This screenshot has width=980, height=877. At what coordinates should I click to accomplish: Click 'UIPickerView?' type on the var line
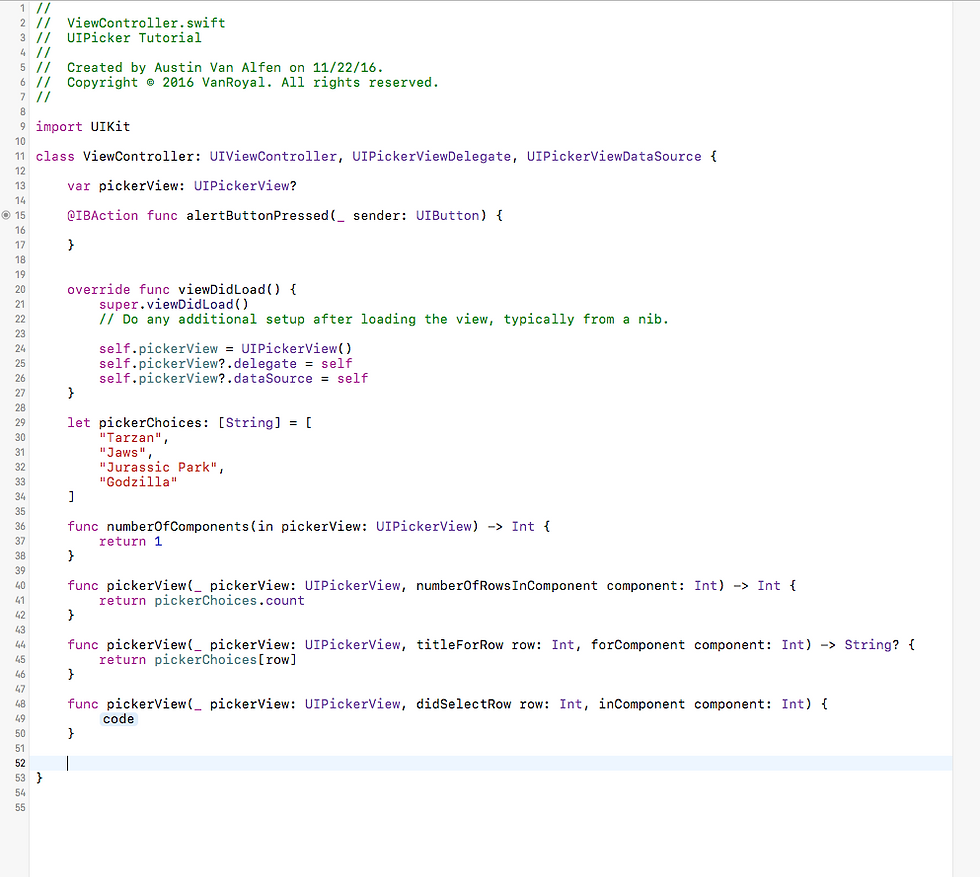245,186
